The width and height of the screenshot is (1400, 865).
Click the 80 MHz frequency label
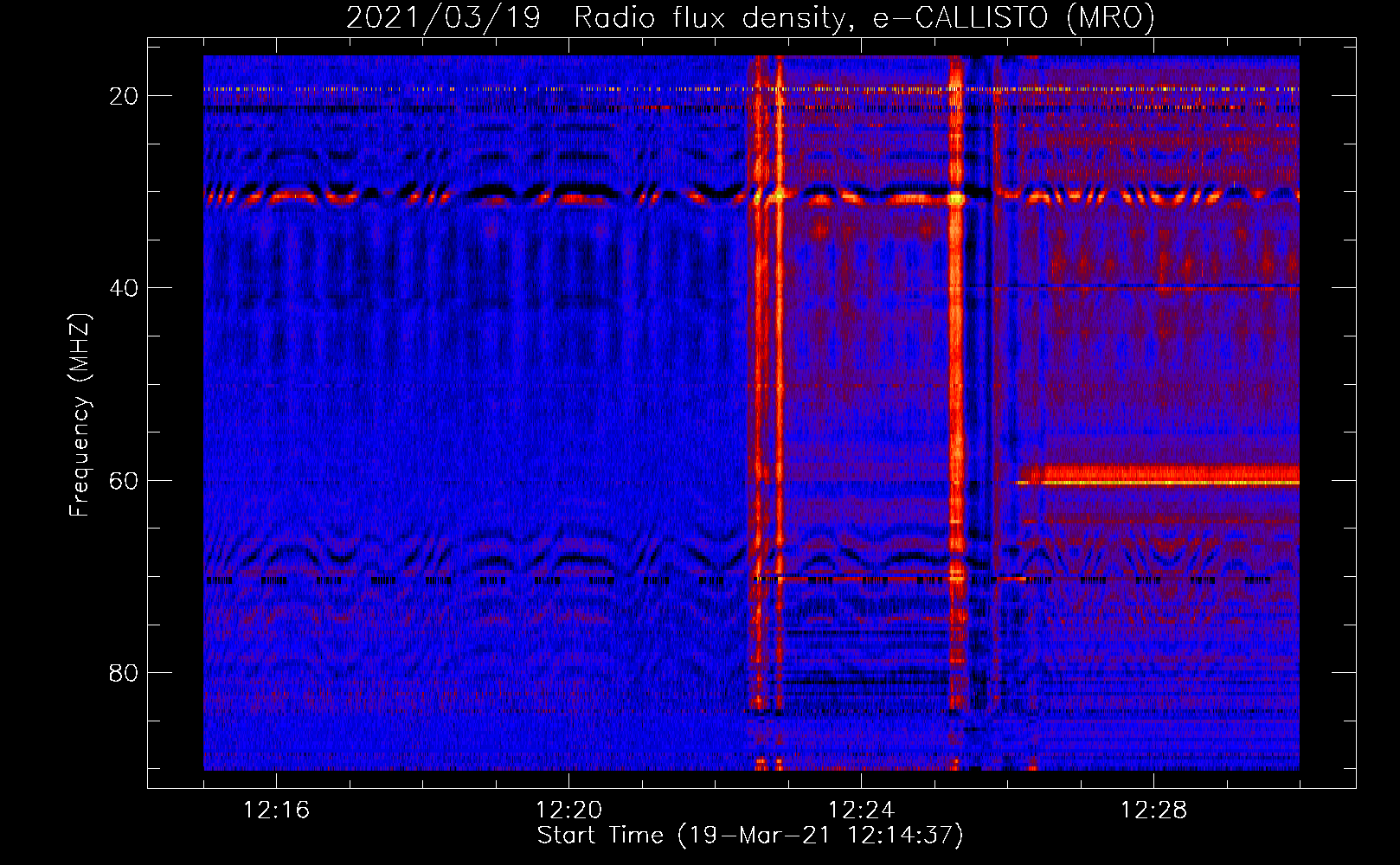pyautogui.click(x=124, y=672)
